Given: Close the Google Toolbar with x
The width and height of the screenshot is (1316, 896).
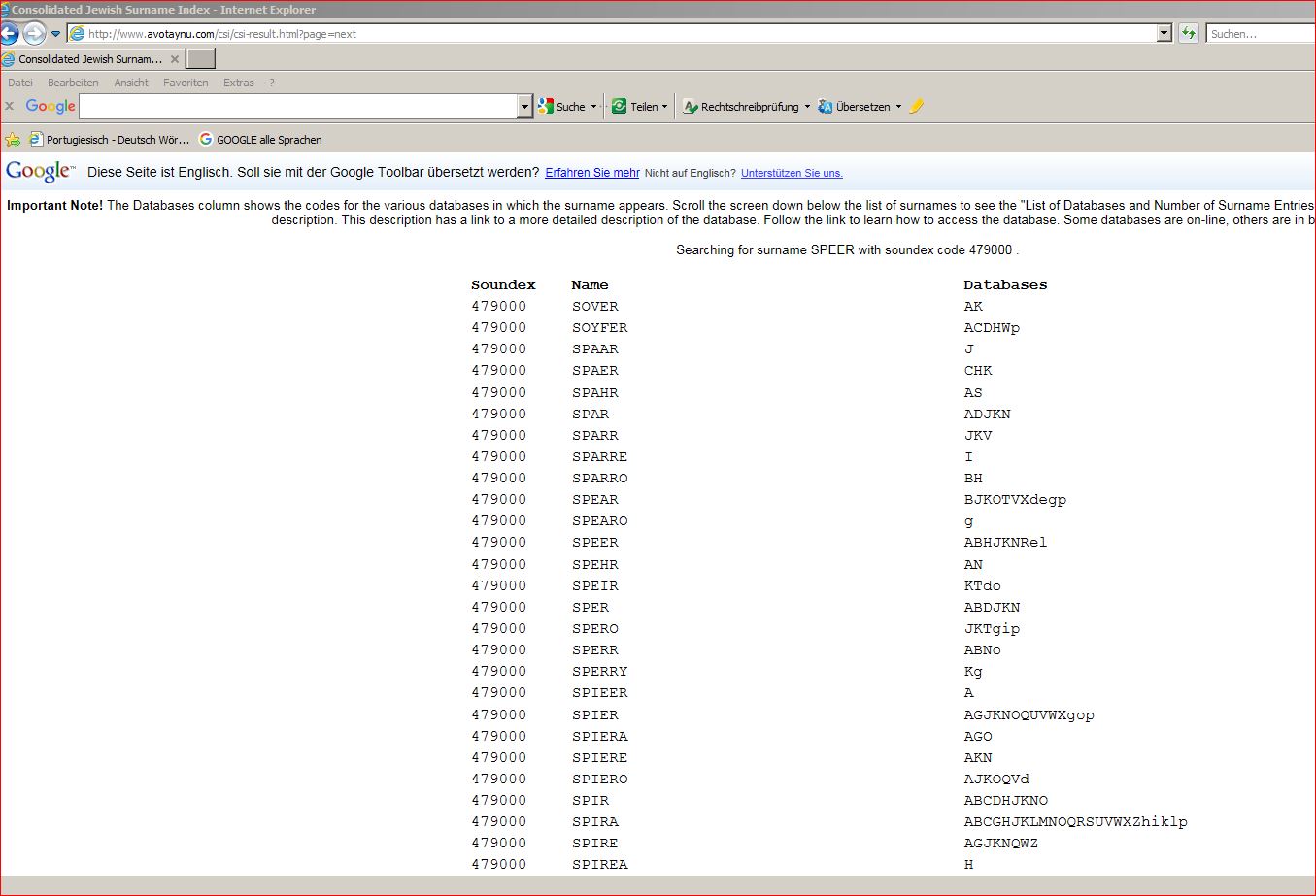Looking at the screenshot, I should coord(10,106).
